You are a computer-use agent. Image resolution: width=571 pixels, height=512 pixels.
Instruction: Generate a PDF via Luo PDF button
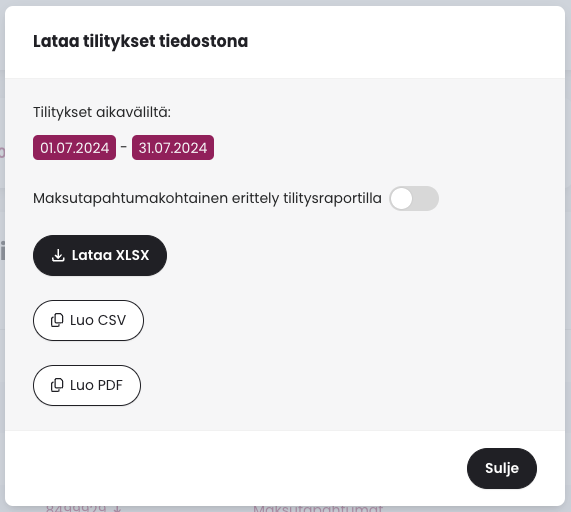click(x=87, y=385)
